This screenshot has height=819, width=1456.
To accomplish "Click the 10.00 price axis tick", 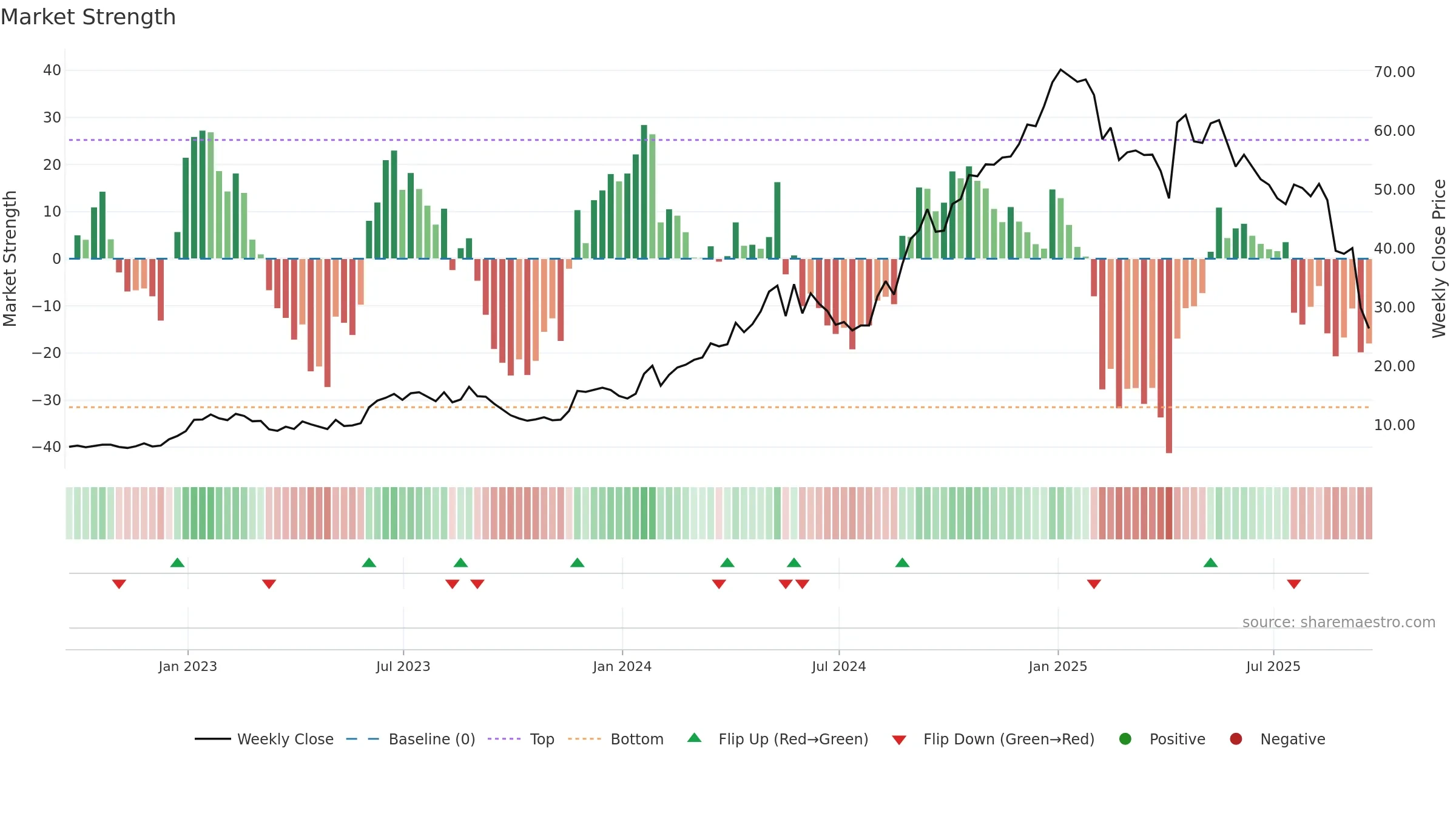I will point(1395,425).
